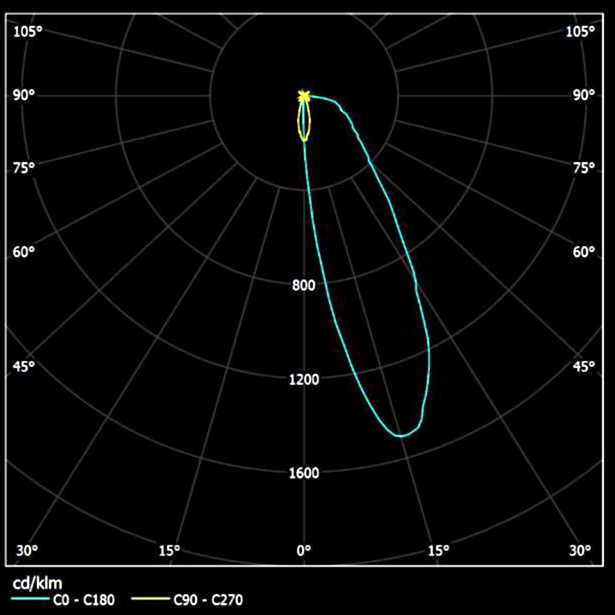Image resolution: width=615 pixels, height=615 pixels.
Task: Click the 75° label on the left edge
Action: click(24, 168)
